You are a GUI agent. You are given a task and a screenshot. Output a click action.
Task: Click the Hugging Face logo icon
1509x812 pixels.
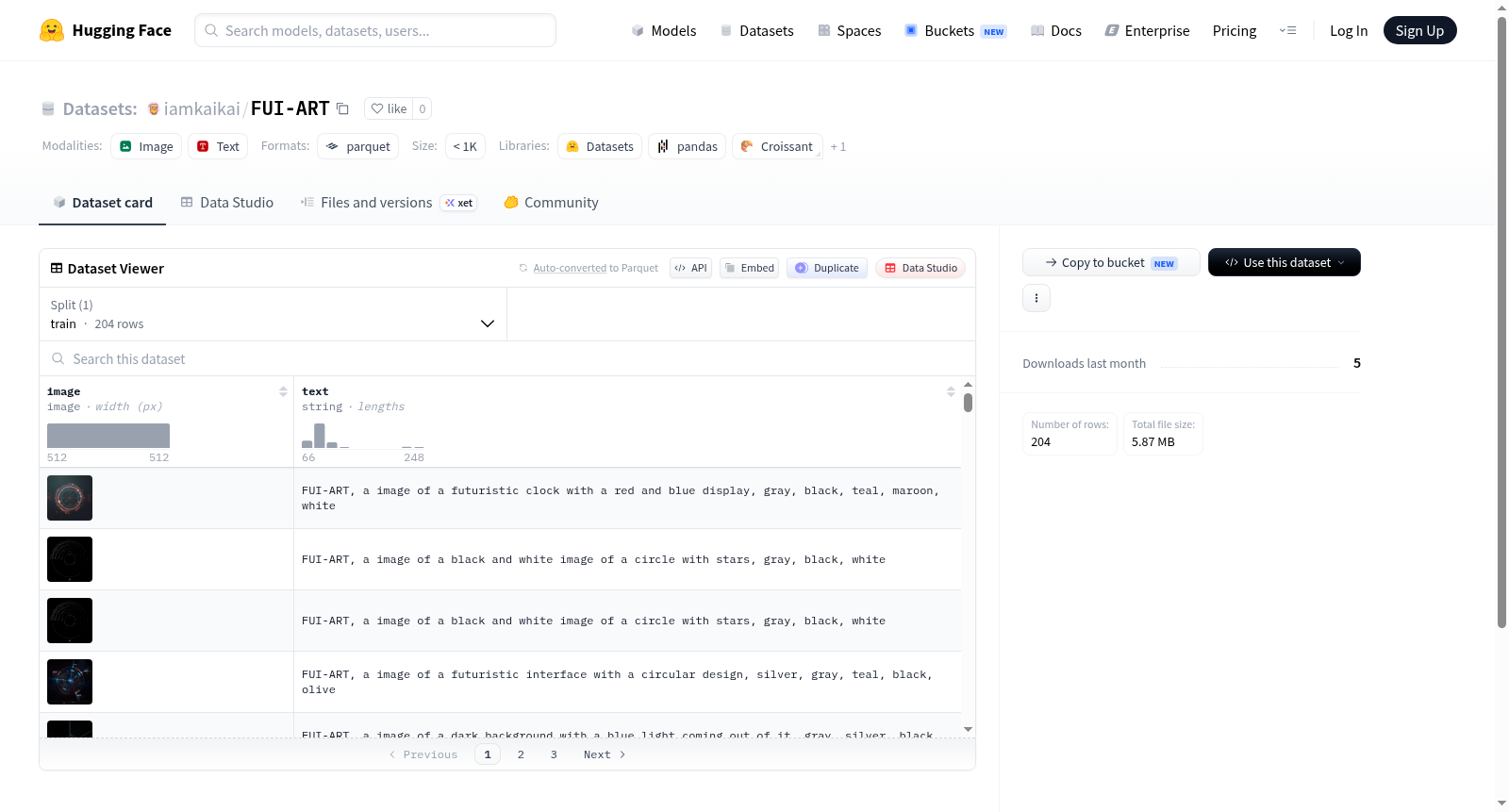point(52,30)
